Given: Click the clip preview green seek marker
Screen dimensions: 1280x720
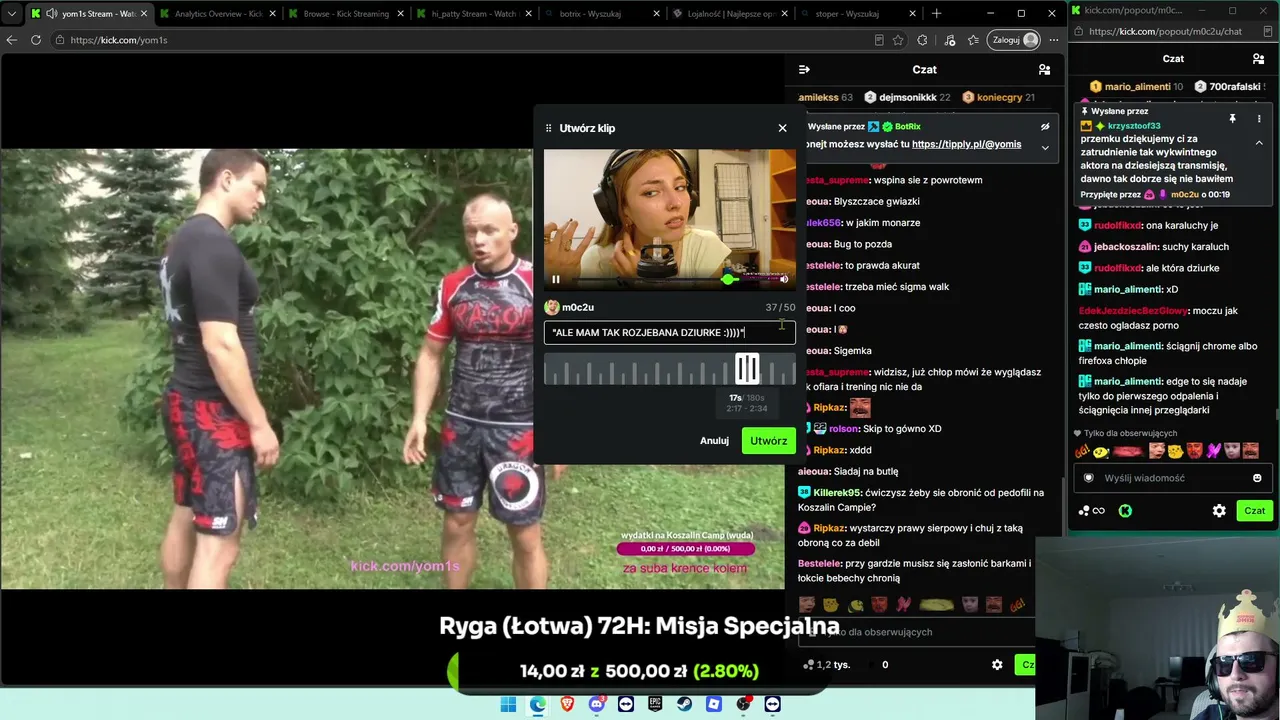Looking at the screenshot, I should click(728, 279).
